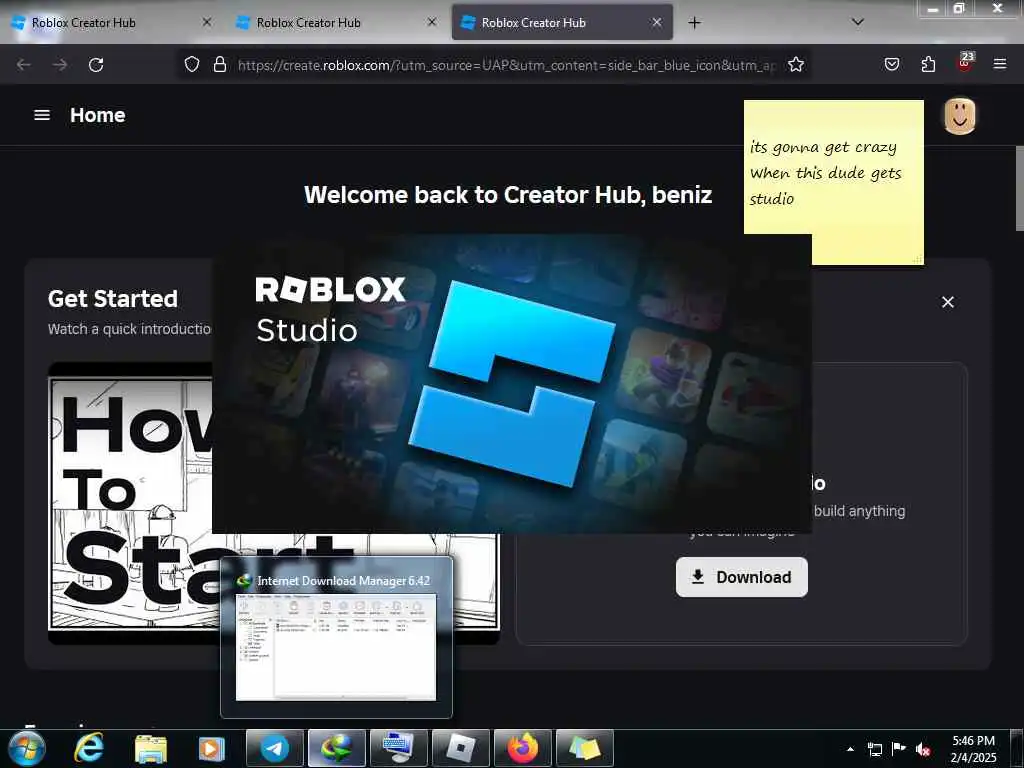Go back with the browser back arrow
The width and height of the screenshot is (1024, 768).
24,65
